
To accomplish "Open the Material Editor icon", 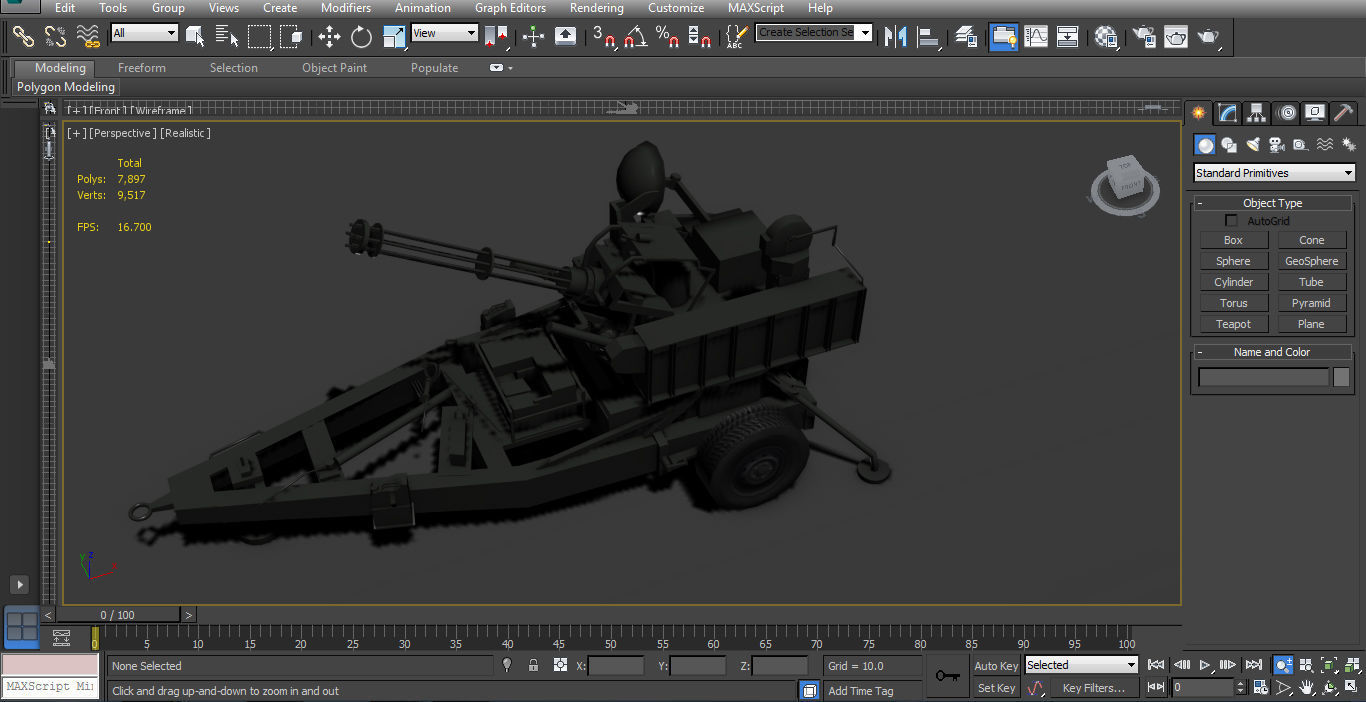I will pos(1105,37).
